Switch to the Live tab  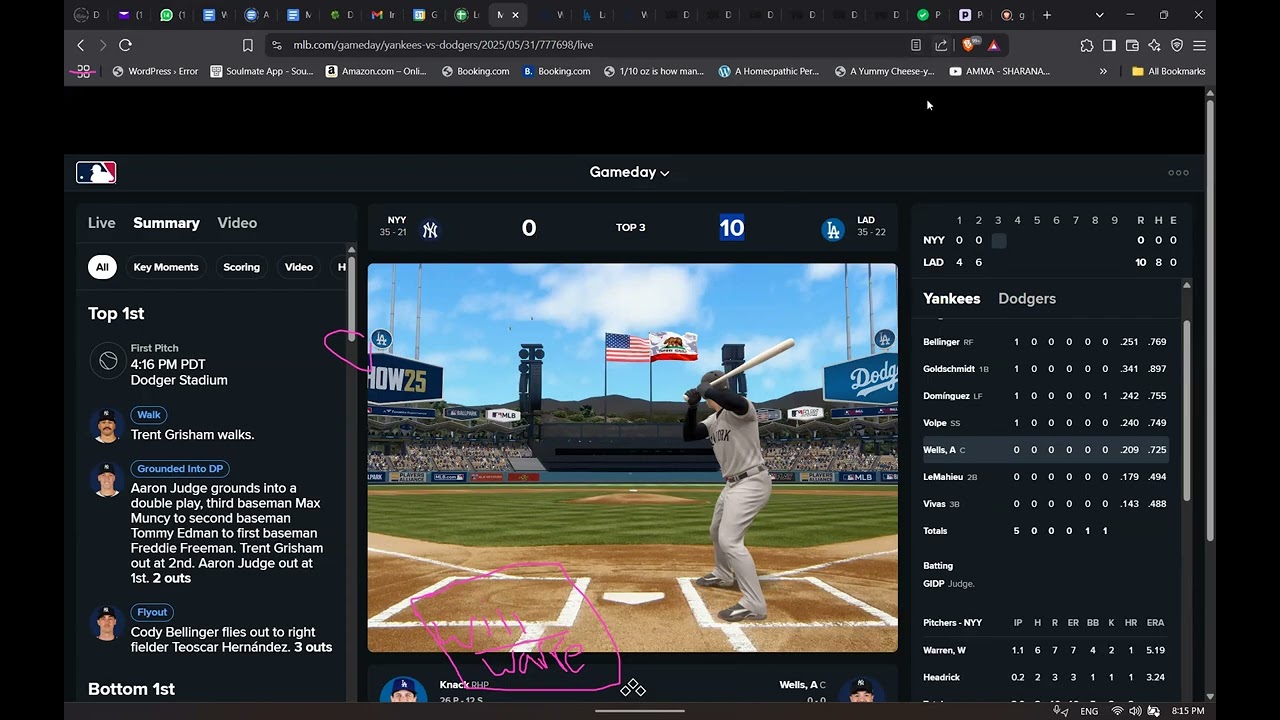point(102,223)
